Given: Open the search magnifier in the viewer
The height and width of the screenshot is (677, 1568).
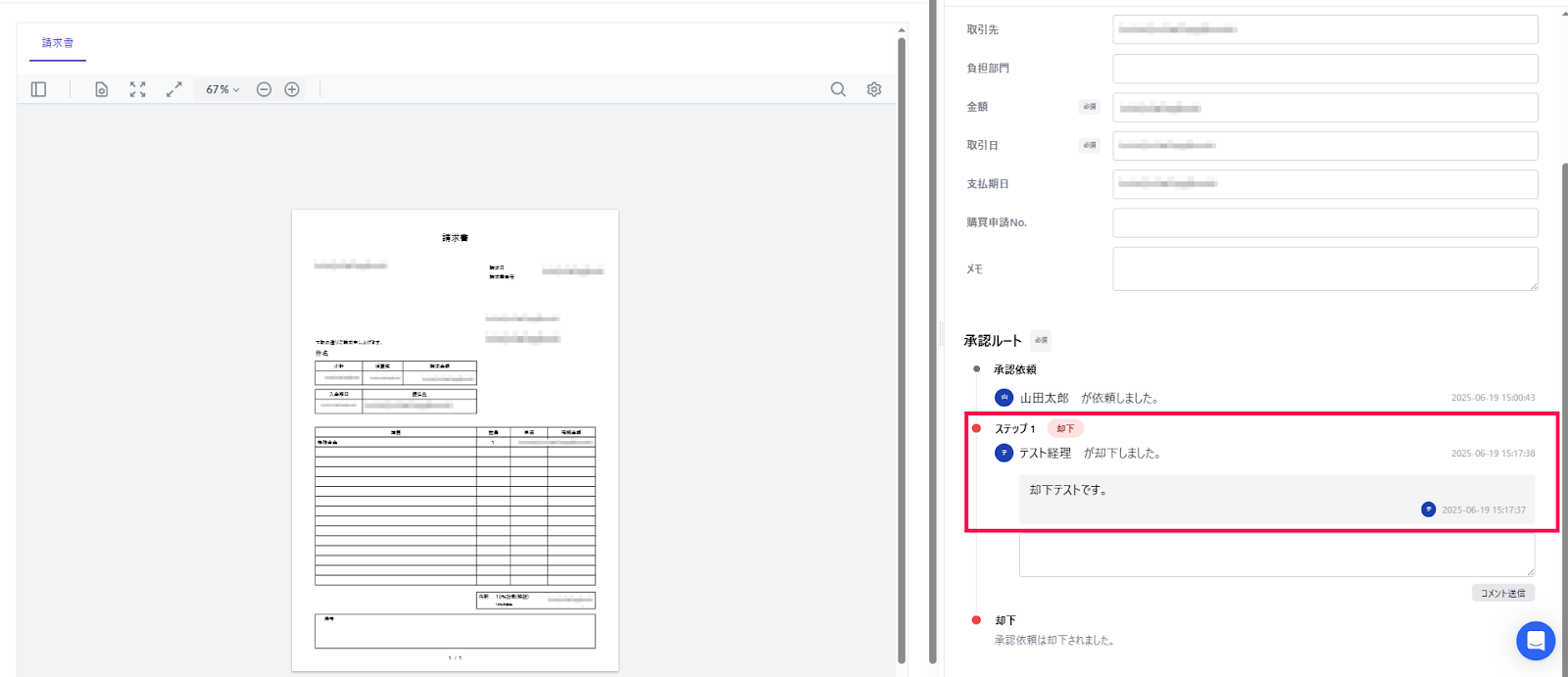Looking at the screenshot, I should coord(838,89).
